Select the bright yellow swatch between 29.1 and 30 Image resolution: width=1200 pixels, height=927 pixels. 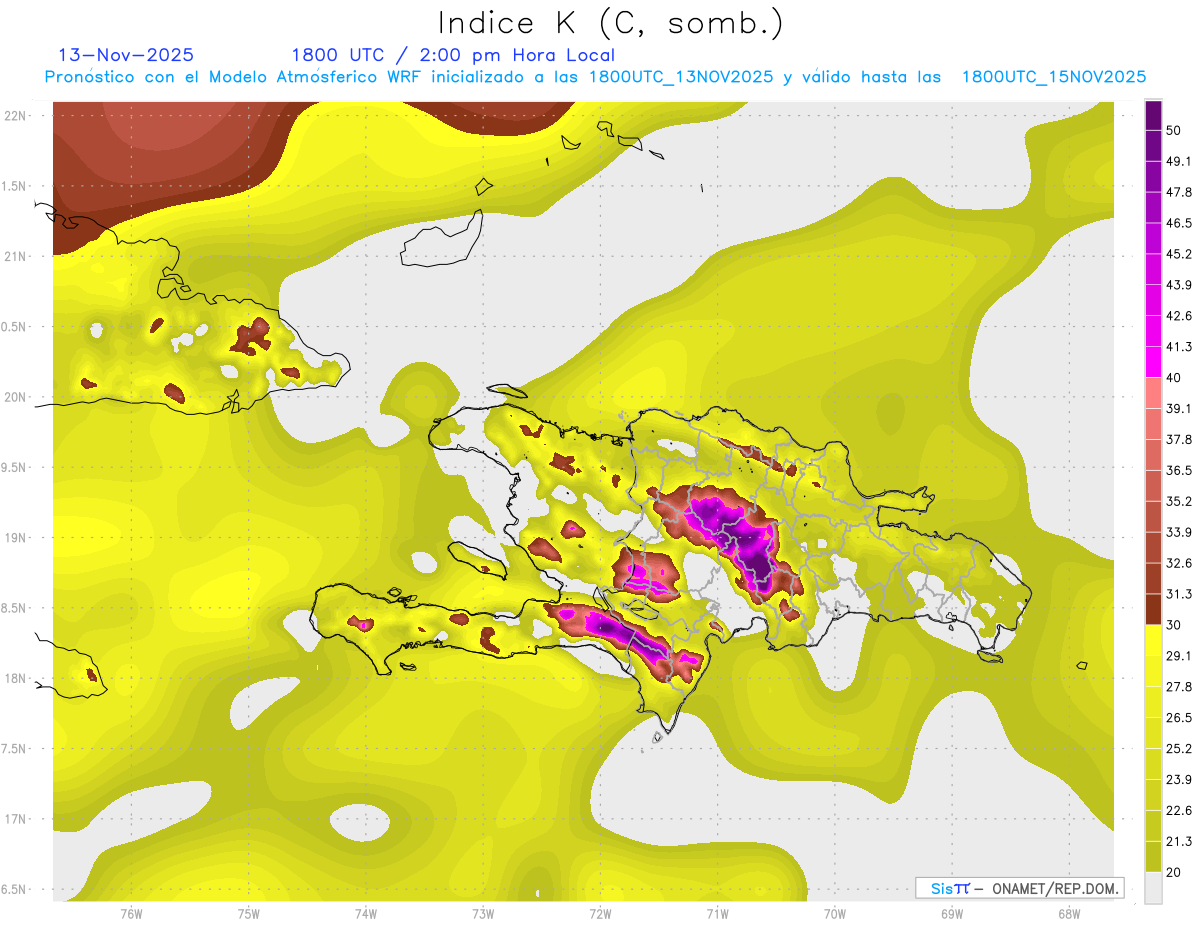[1154, 640]
